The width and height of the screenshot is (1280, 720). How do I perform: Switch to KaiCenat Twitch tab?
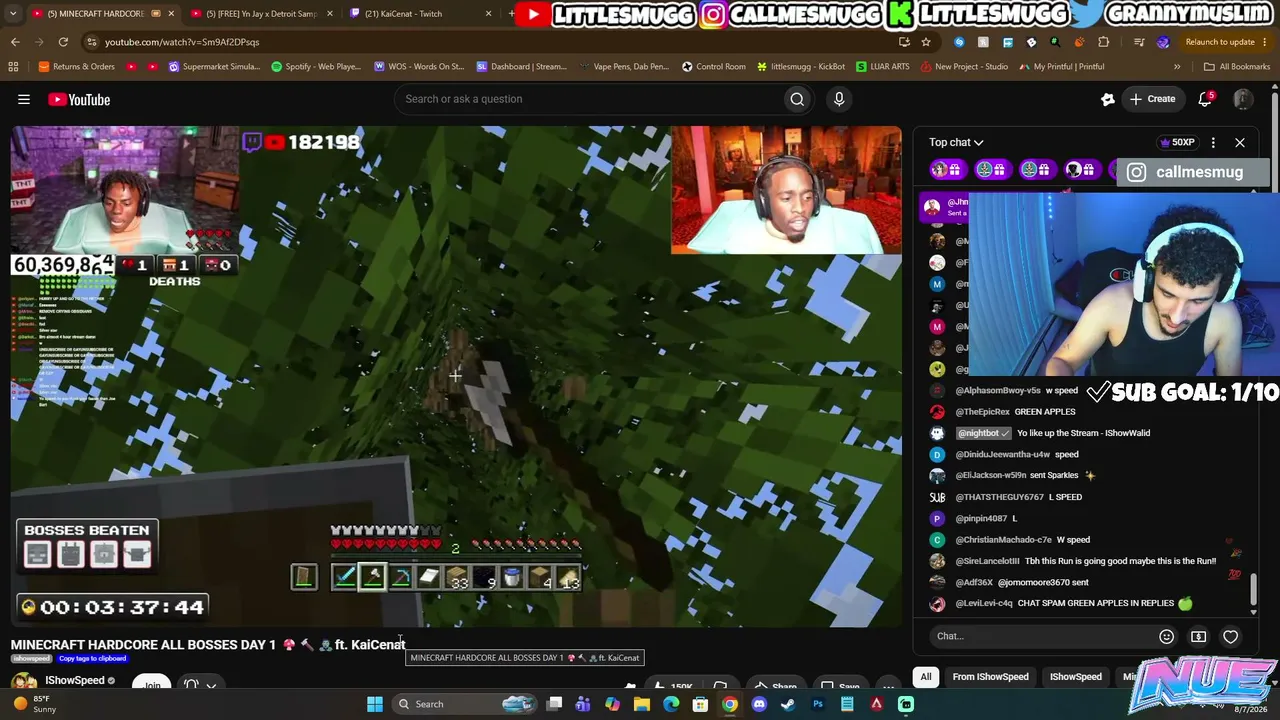420,14
